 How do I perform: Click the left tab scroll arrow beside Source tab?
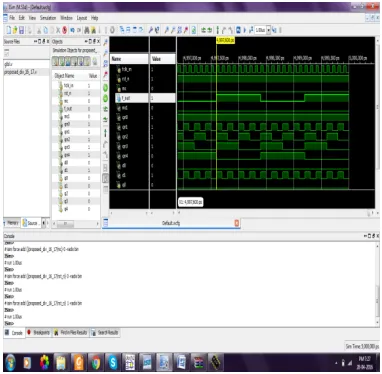(44, 222)
